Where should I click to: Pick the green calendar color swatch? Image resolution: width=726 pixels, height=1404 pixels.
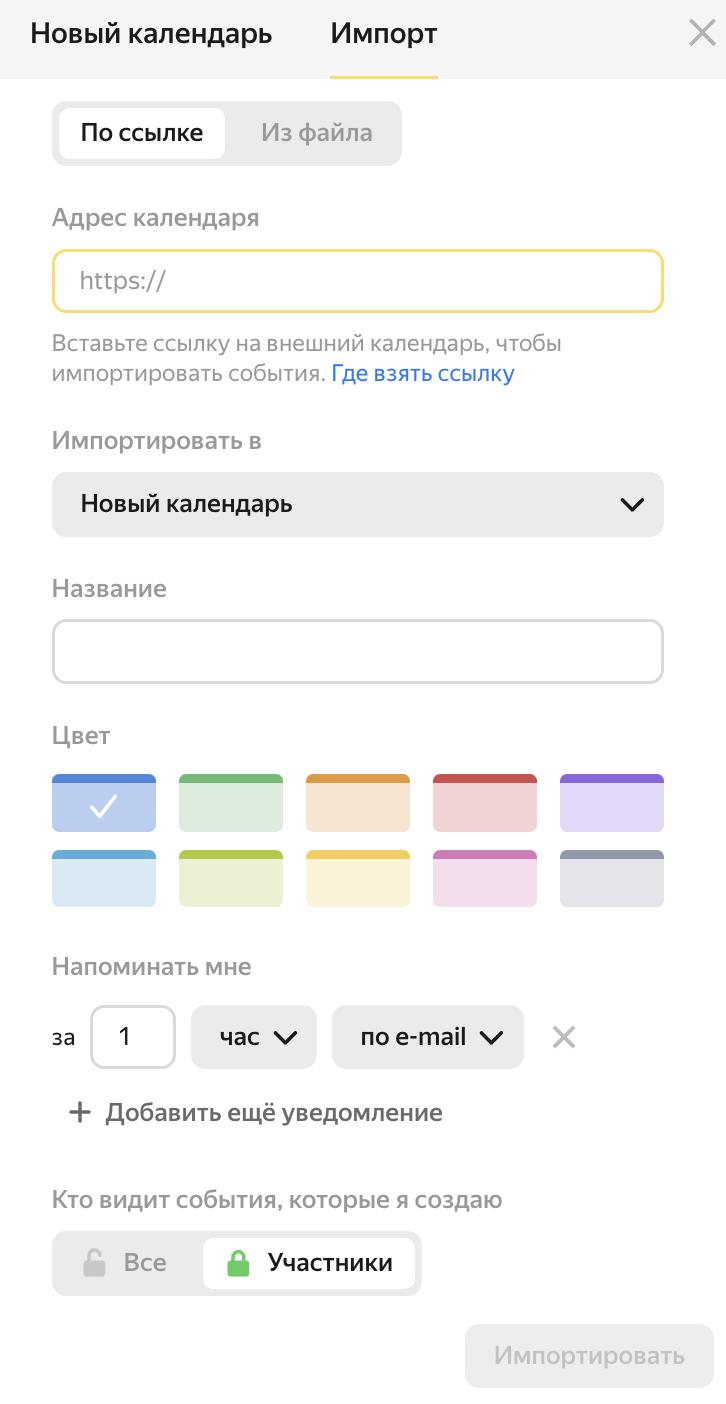[x=231, y=803]
